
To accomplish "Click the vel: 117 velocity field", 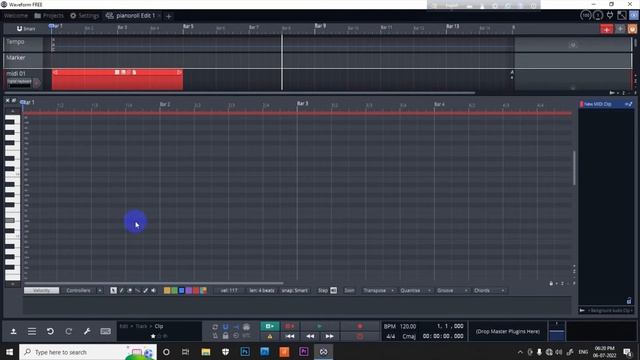I will pyautogui.click(x=229, y=291).
